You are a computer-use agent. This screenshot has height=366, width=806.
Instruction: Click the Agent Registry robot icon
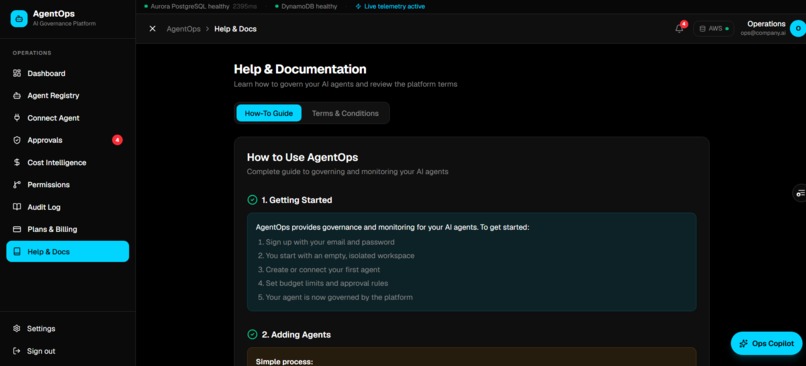17,96
